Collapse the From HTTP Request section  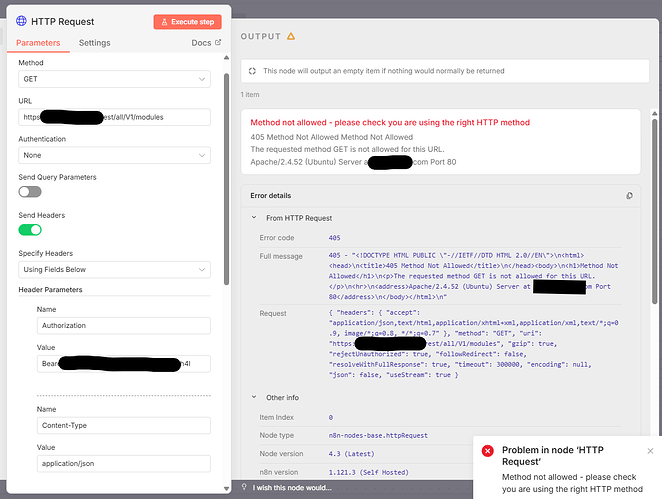coord(253,217)
